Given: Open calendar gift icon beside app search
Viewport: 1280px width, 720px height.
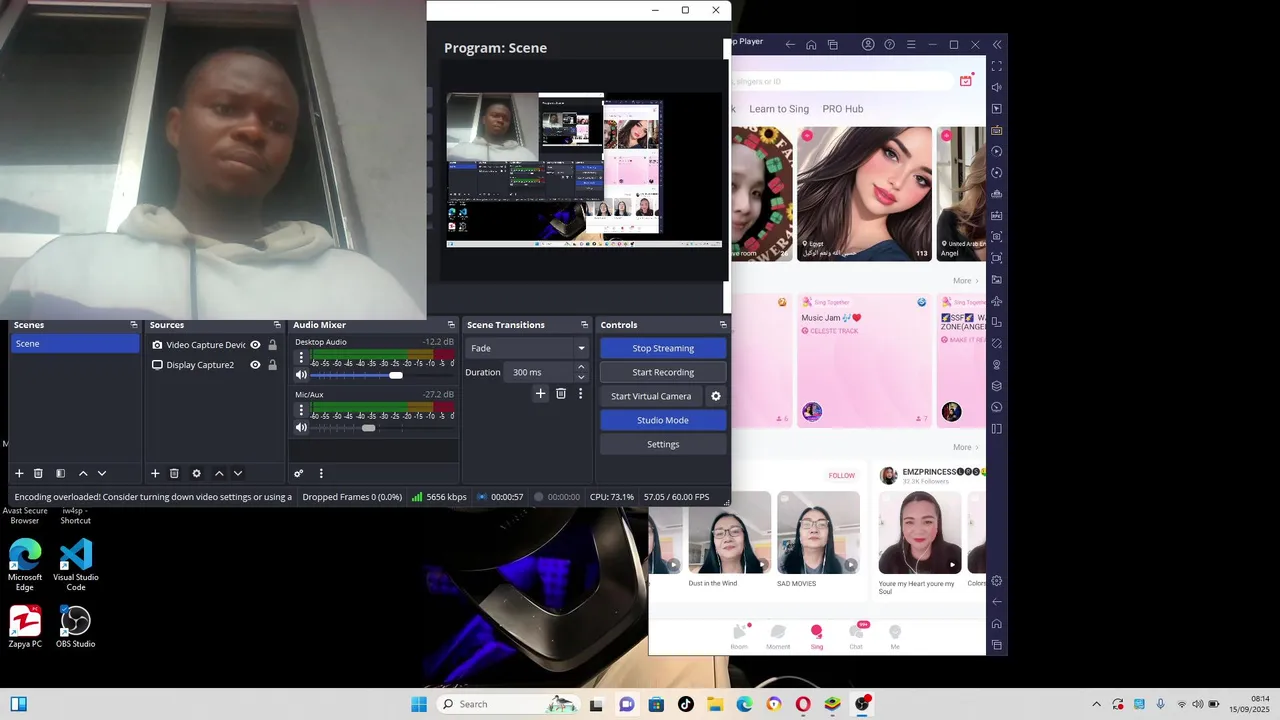Looking at the screenshot, I should [966, 80].
